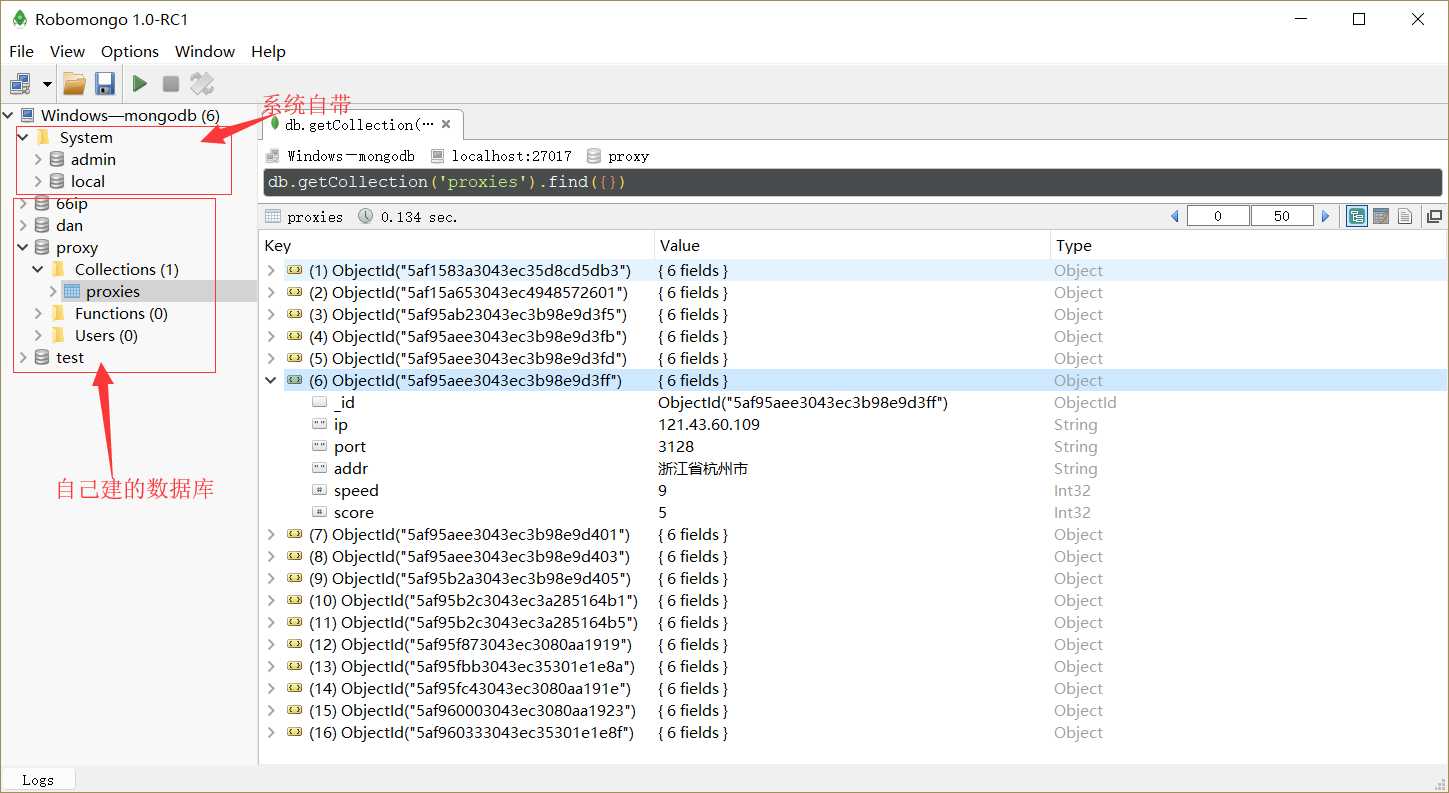Switch results to tree view mode

pyautogui.click(x=1357, y=216)
